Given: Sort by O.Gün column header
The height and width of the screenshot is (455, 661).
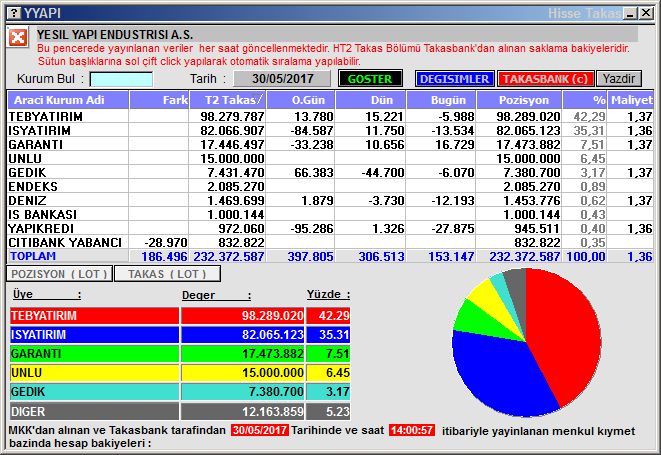Looking at the screenshot, I should tap(301, 100).
